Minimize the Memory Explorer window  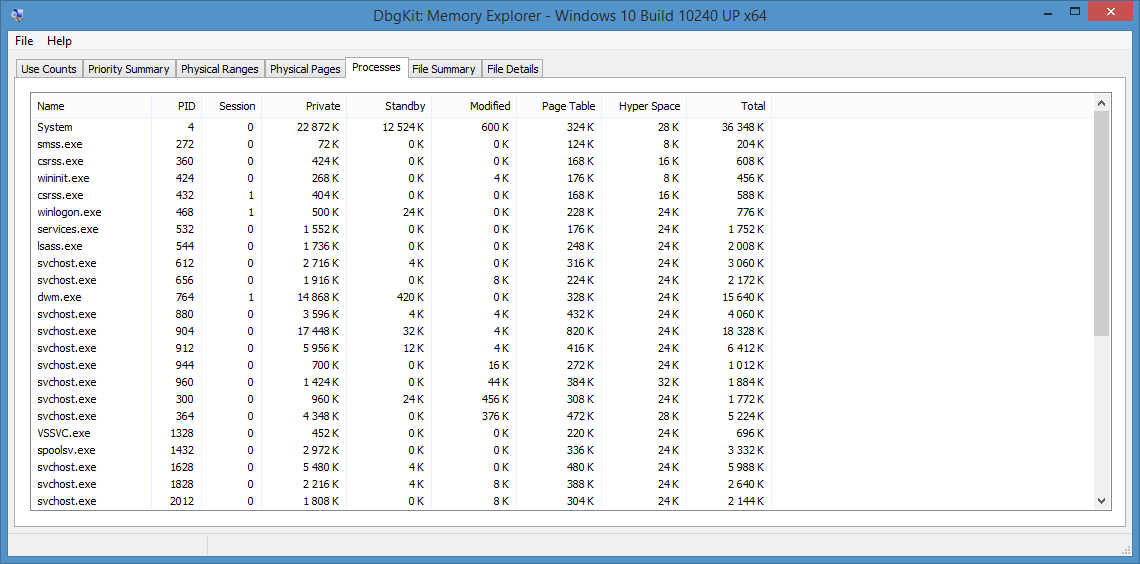click(x=1048, y=12)
